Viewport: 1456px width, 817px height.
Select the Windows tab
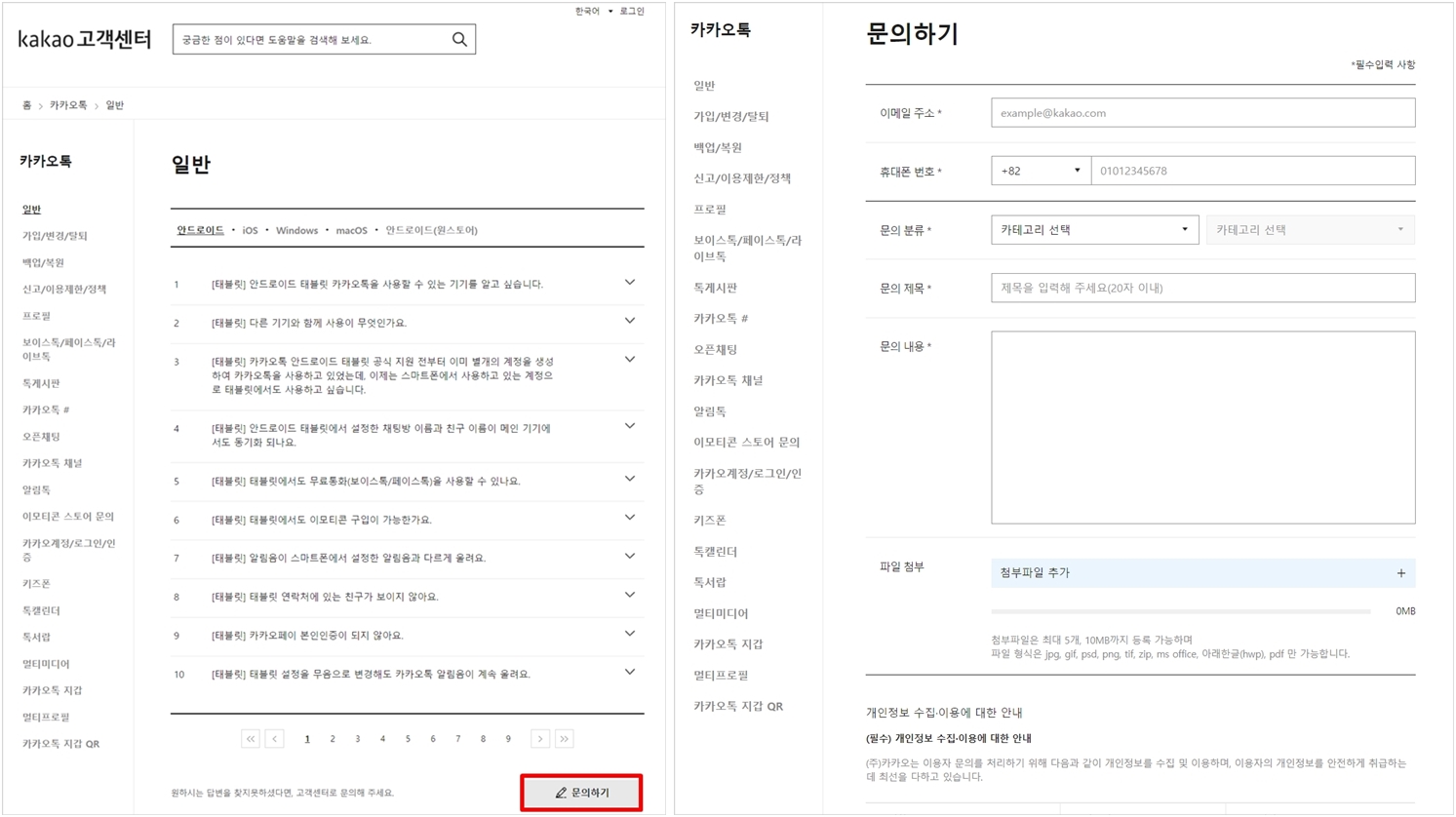tap(296, 230)
